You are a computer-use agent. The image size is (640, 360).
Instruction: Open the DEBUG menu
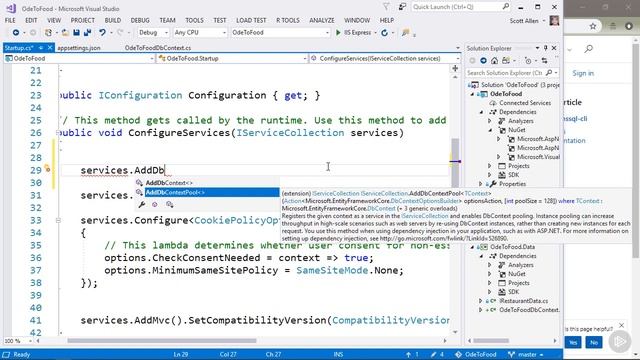(140, 20)
